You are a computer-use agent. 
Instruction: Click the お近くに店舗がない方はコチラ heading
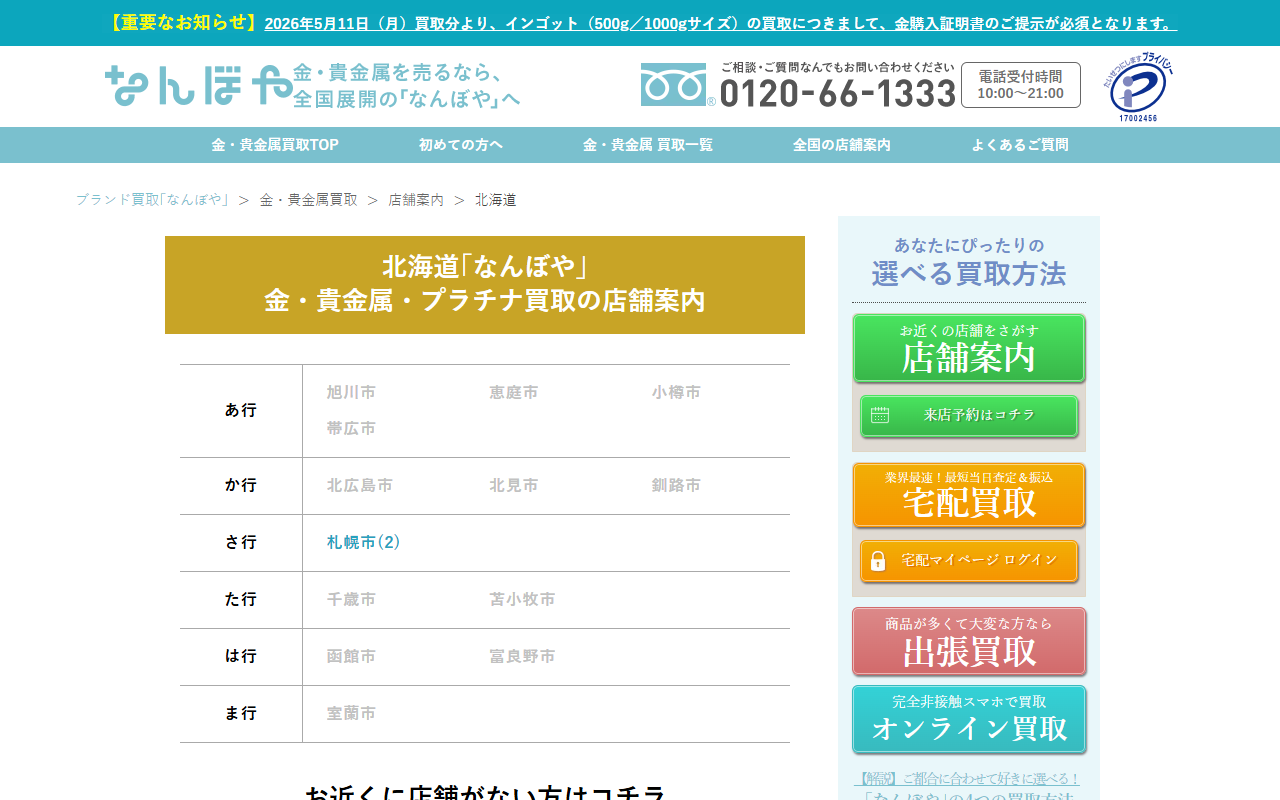(x=485, y=792)
